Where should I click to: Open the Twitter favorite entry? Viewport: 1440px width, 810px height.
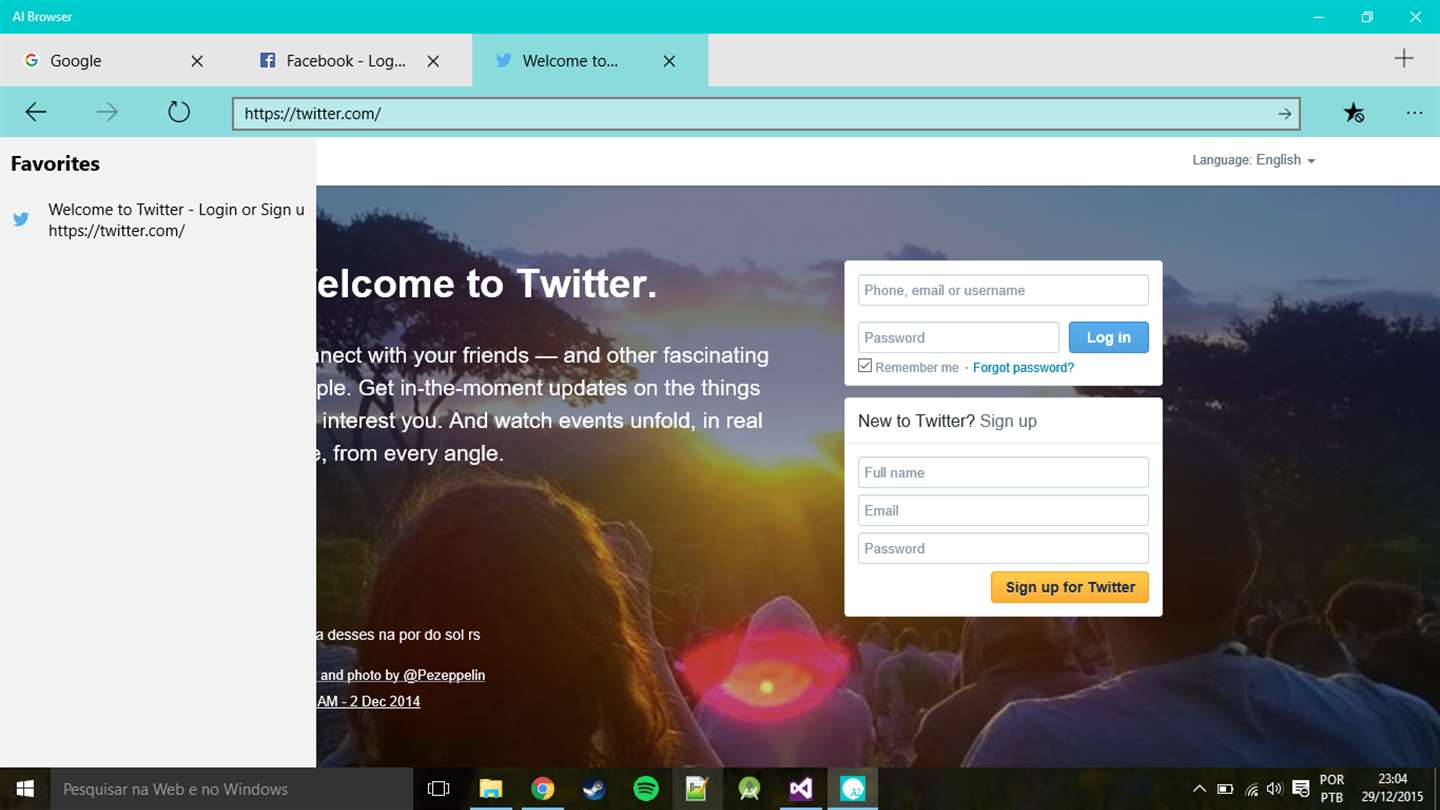point(158,220)
